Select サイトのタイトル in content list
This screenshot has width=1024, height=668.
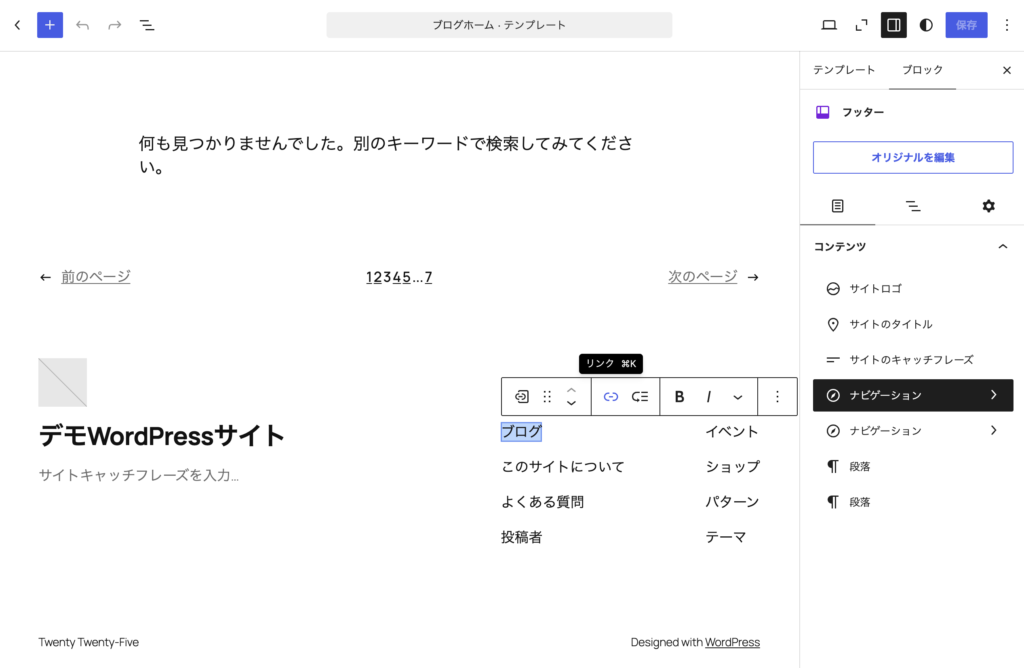click(x=913, y=324)
